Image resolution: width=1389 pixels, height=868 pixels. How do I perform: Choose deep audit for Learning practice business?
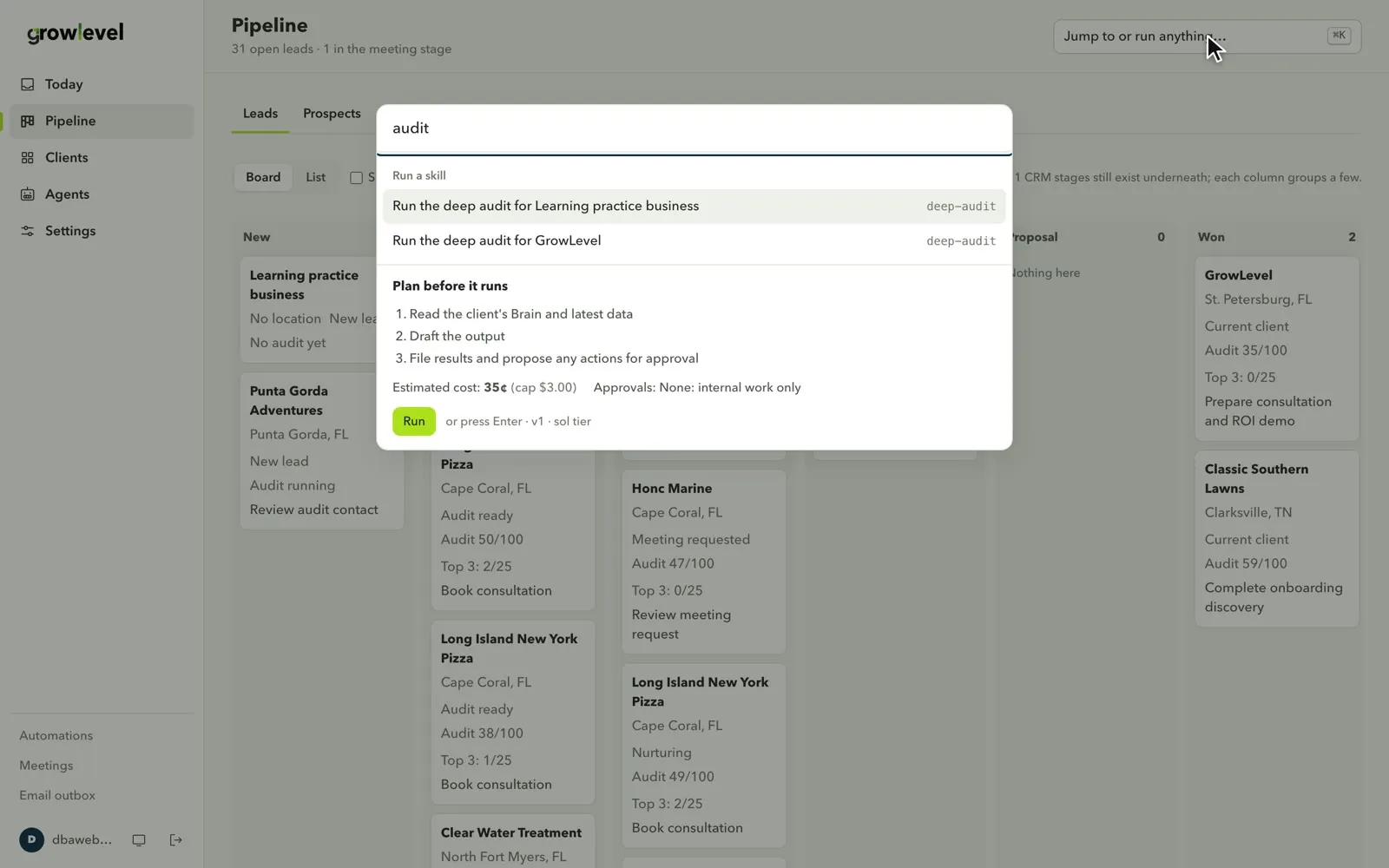click(694, 207)
